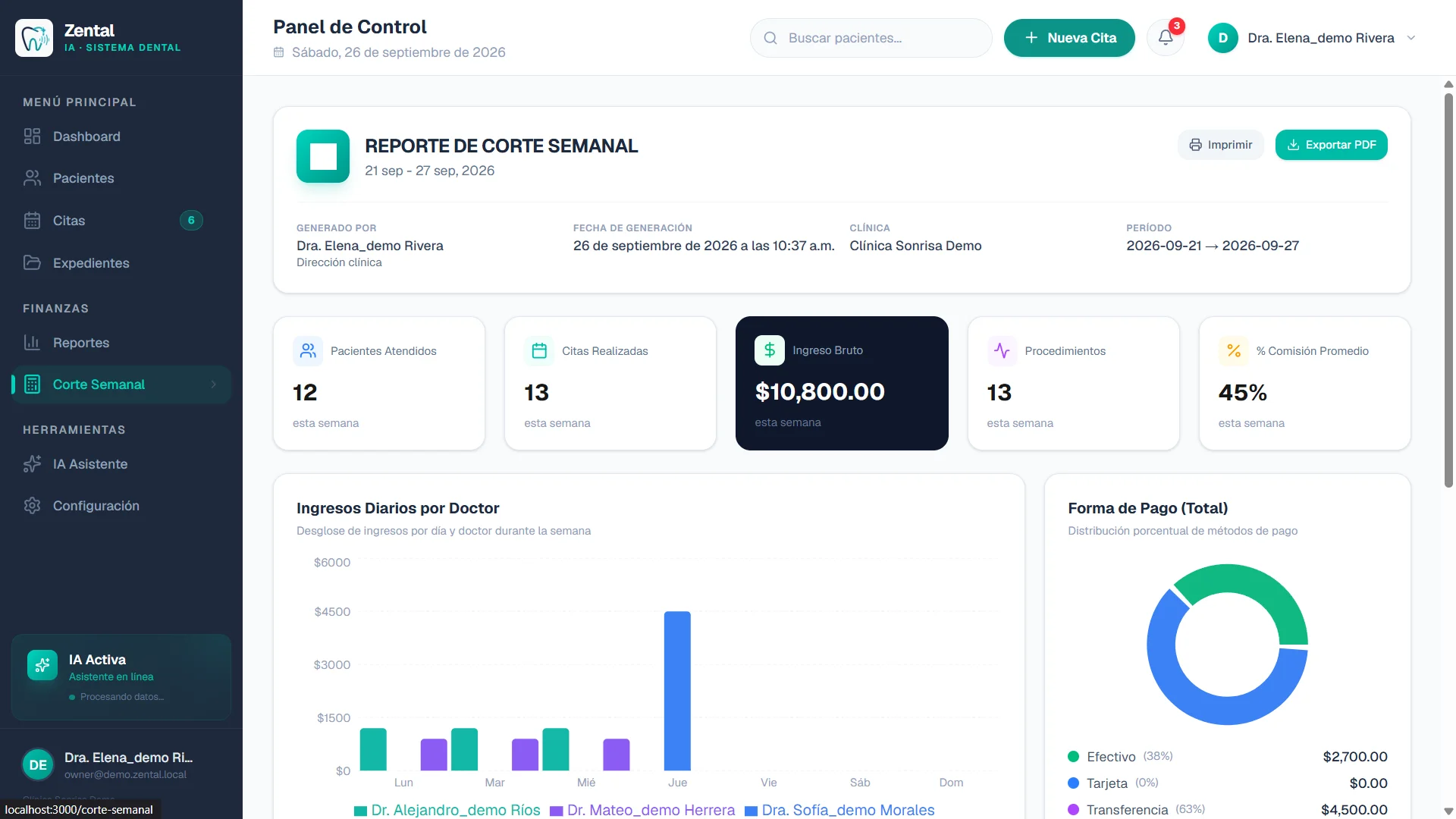Click the Pacientes Atendidos people icon

(308, 351)
